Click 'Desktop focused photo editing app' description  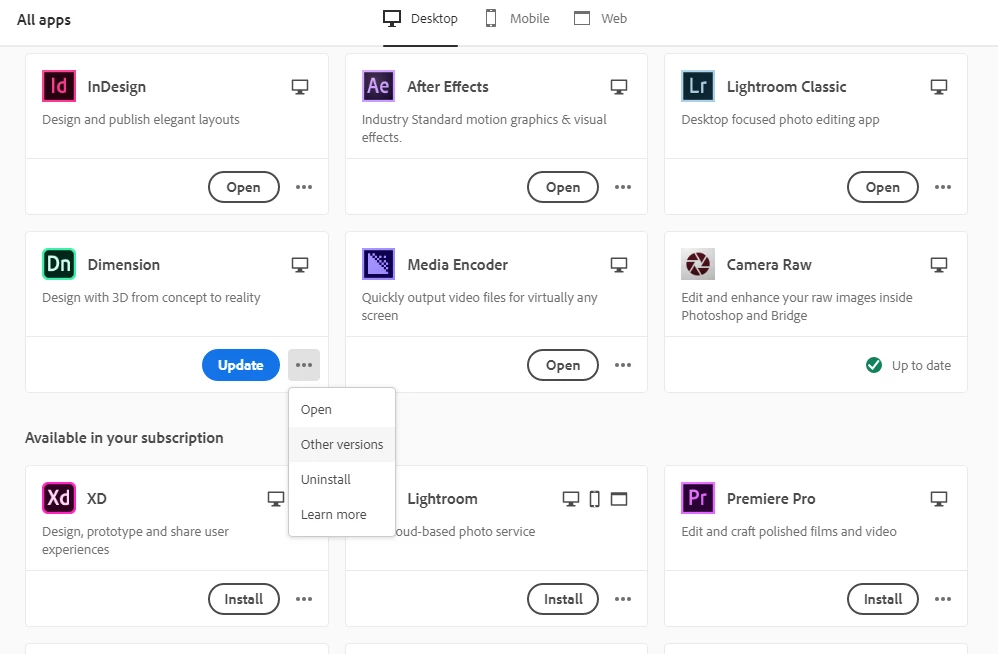[x=780, y=120]
